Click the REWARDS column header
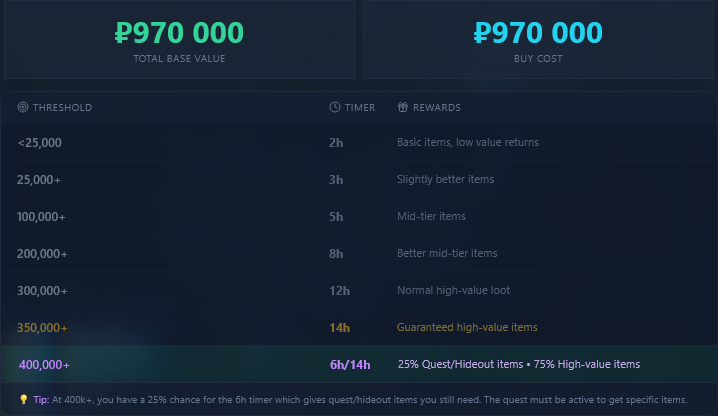718x416 pixels. tap(437, 108)
